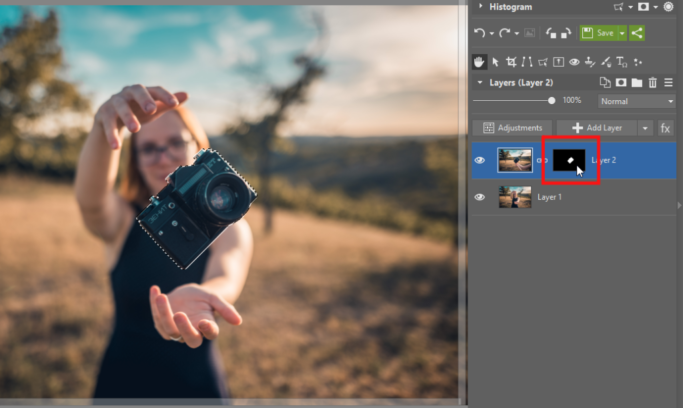Click the Layer 2 name
This screenshot has height=408, width=683.
click(x=604, y=160)
